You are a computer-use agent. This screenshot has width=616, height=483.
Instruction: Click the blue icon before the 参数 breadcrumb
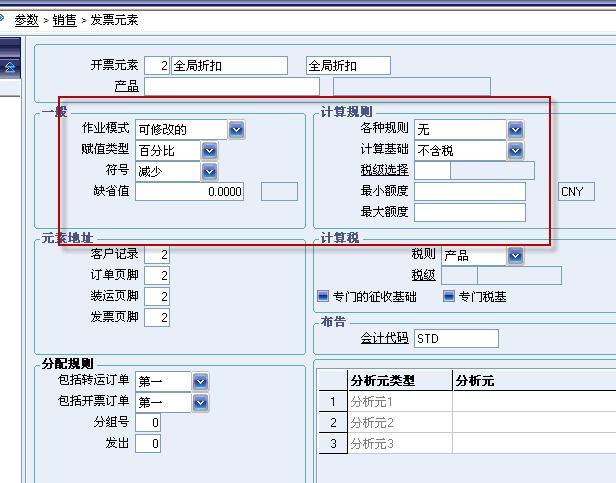3,19
